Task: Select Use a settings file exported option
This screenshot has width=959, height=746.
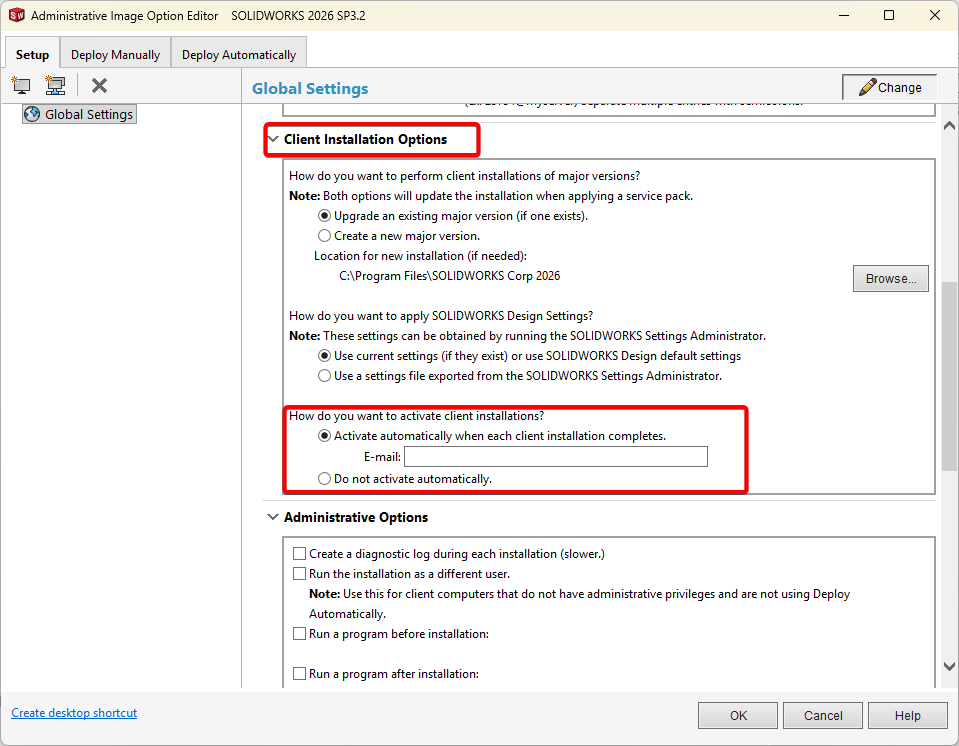Action: click(x=324, y=376)
